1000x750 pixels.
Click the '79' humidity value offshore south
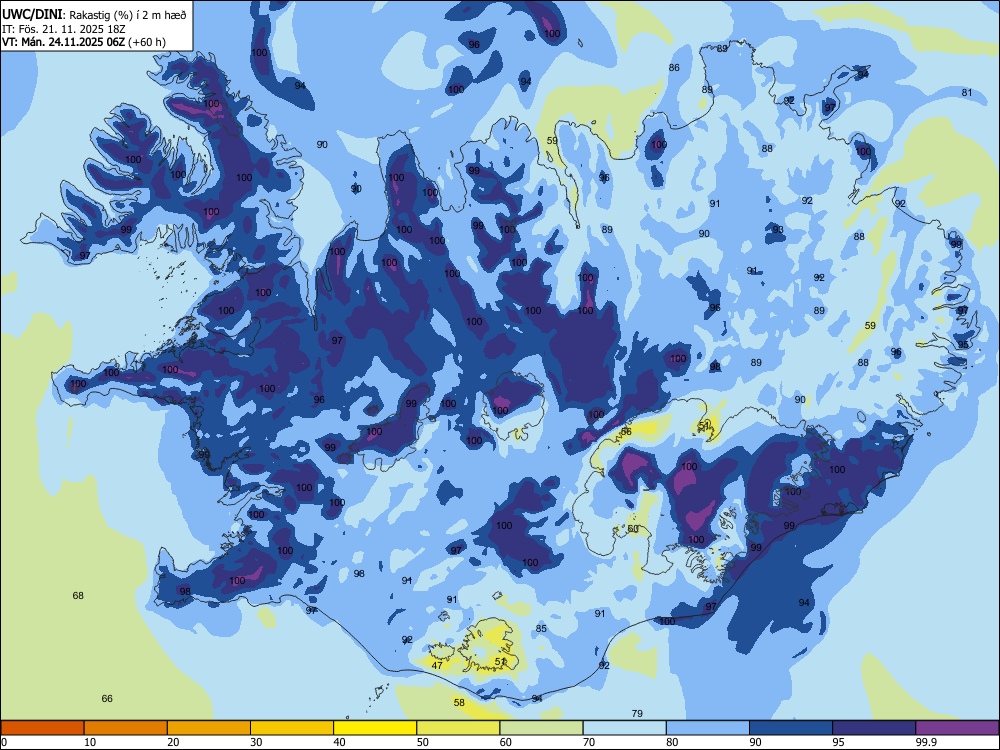click(x=636, y=714)
